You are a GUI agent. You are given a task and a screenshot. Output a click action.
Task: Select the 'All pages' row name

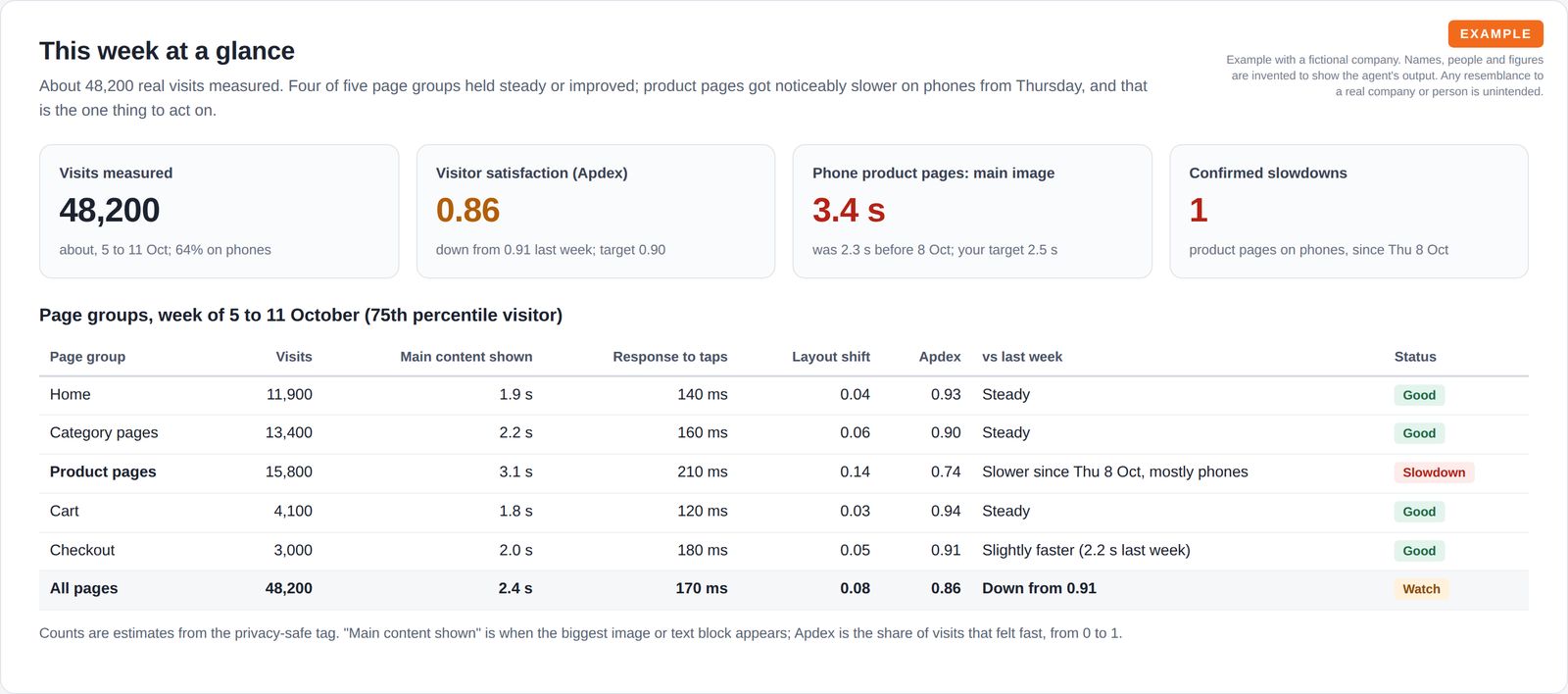coord(83,588)
